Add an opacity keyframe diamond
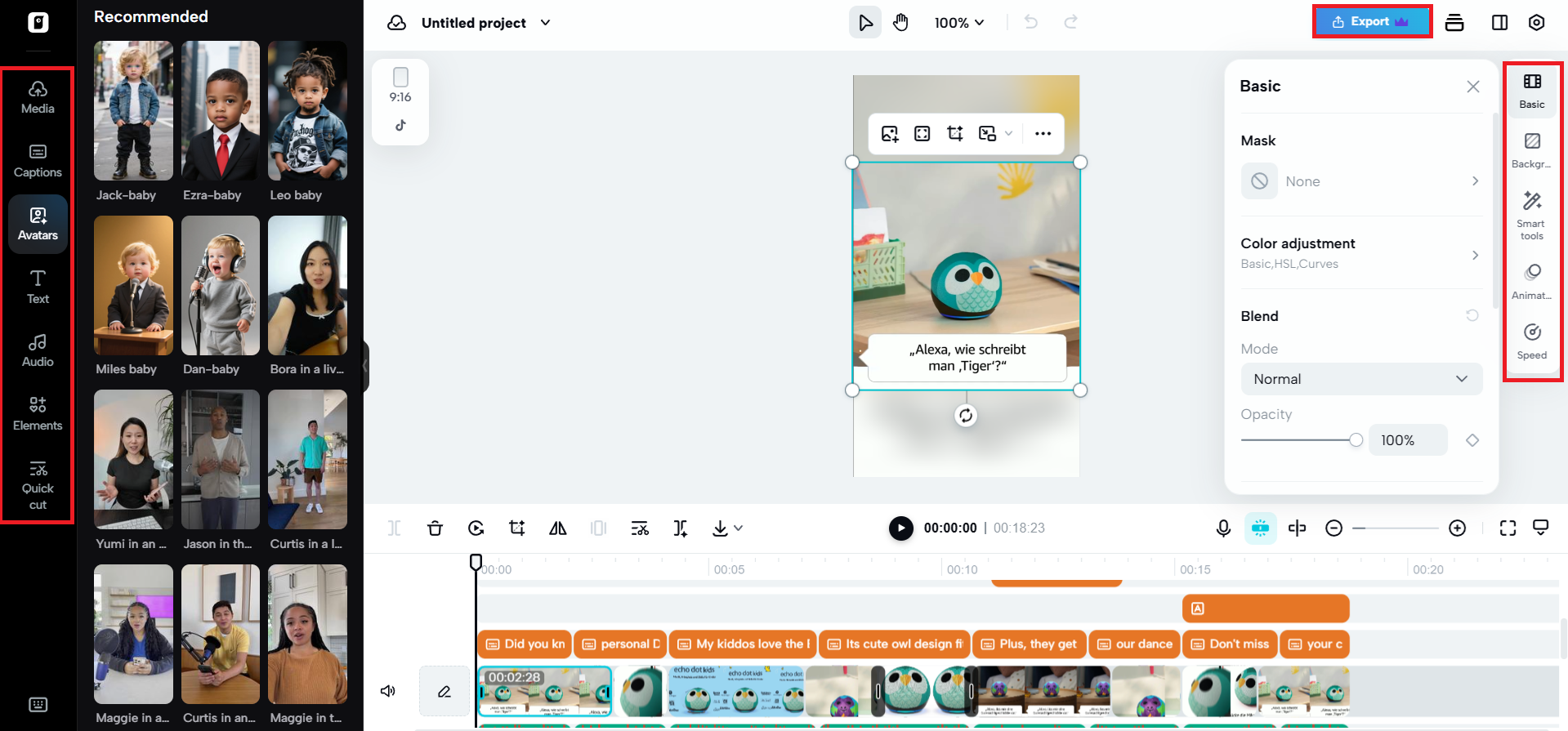This screenshot has height=731, width=1568. 1472,440
